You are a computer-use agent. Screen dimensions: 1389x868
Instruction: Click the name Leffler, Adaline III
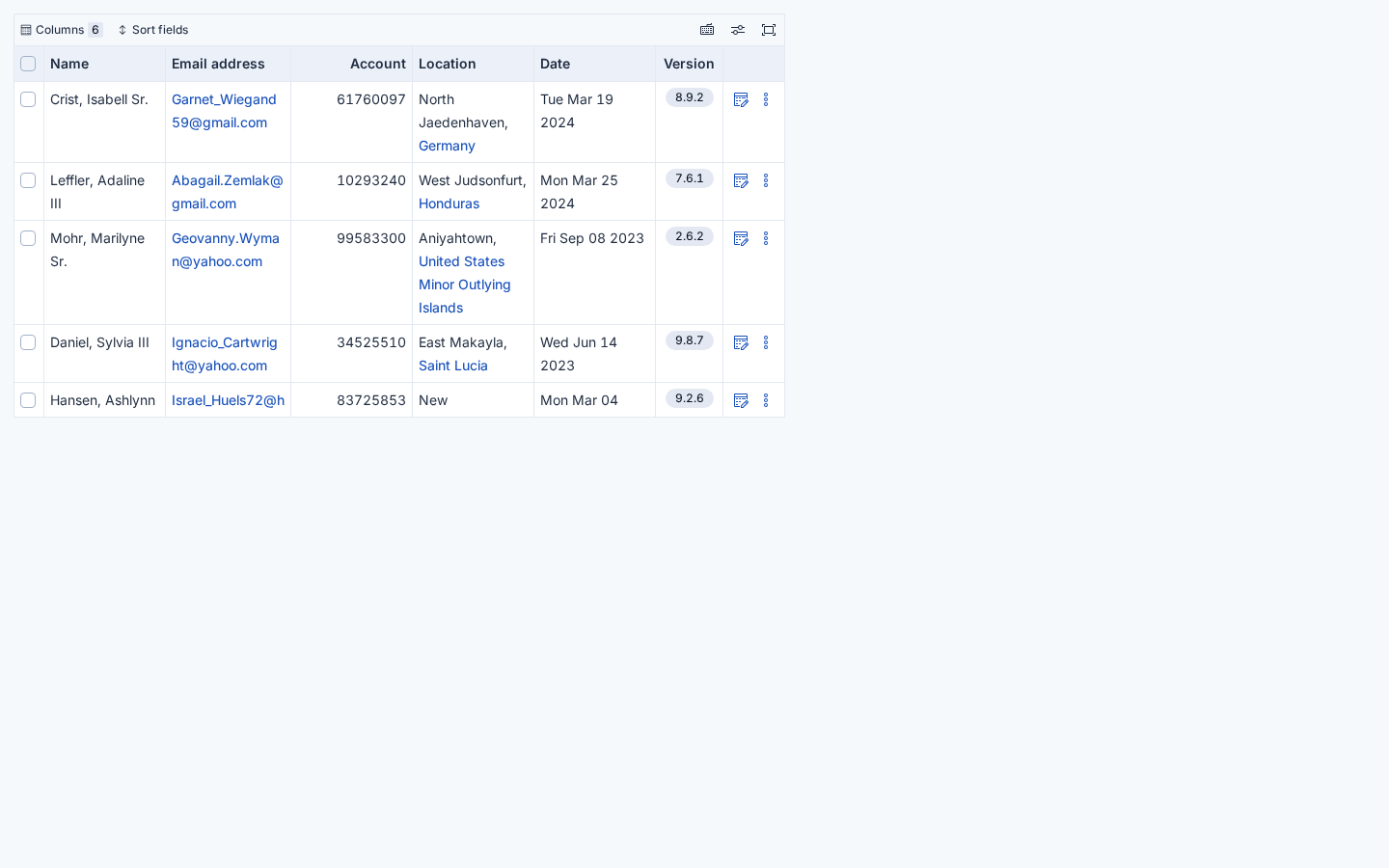point(97,192)
